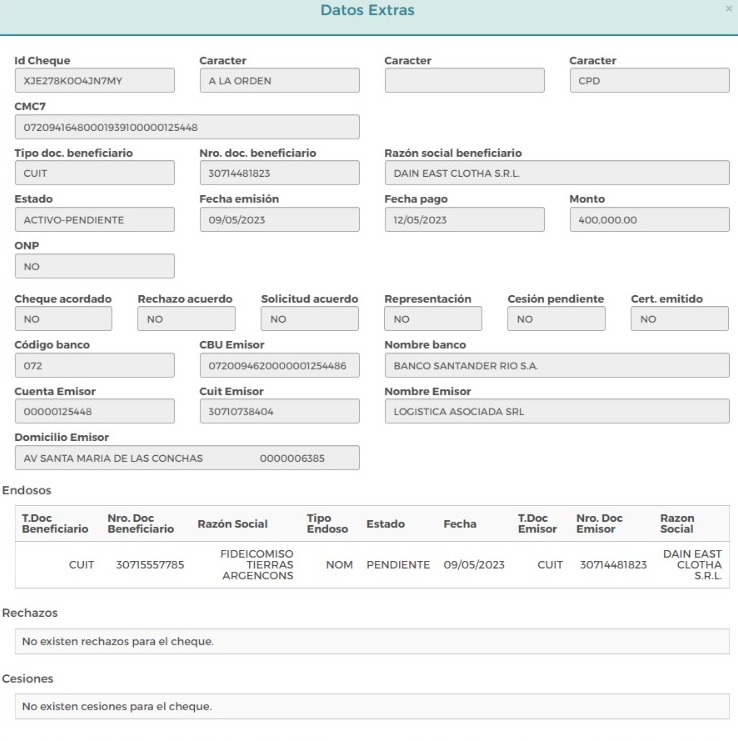This screenshot has width=738, height=741.
Task: Select Razón social beneficiario DAIN EAST CLOTHA field
Action: click(557, 173)
